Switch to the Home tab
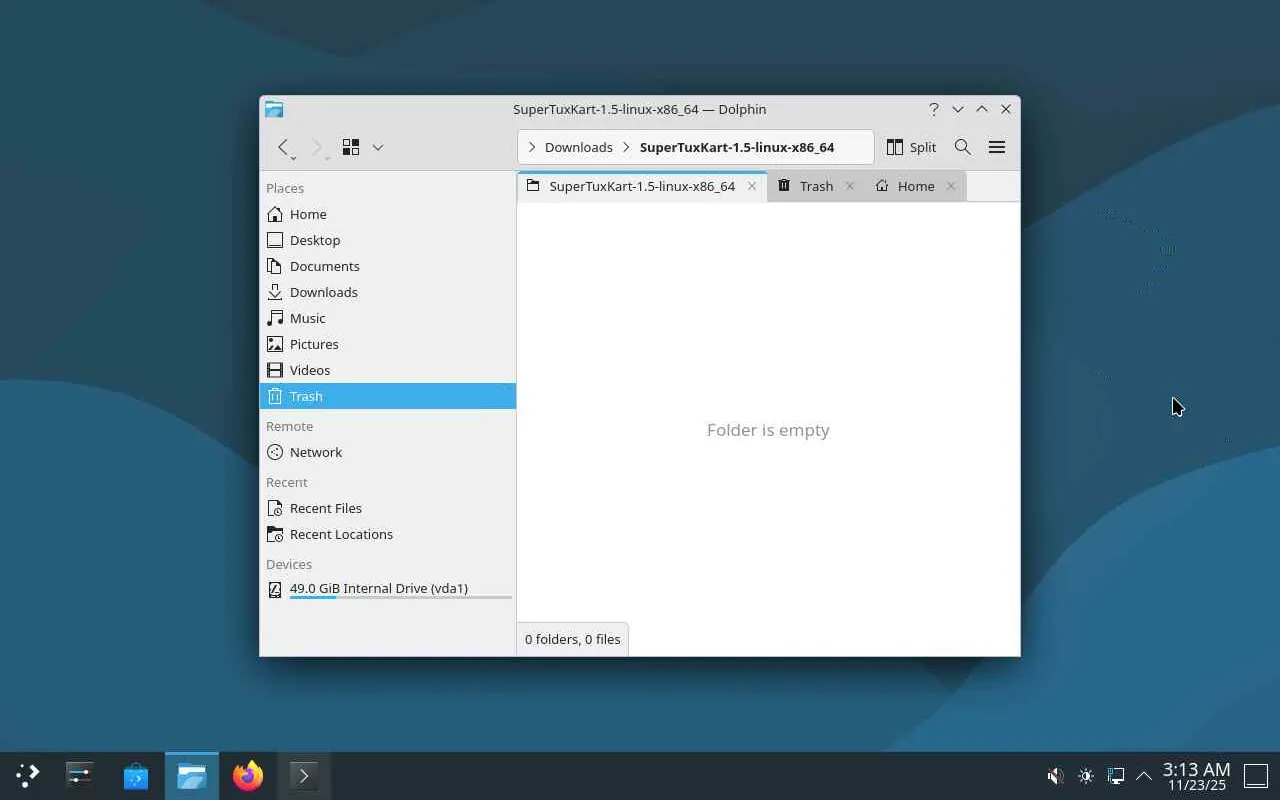 coord(915,186)
